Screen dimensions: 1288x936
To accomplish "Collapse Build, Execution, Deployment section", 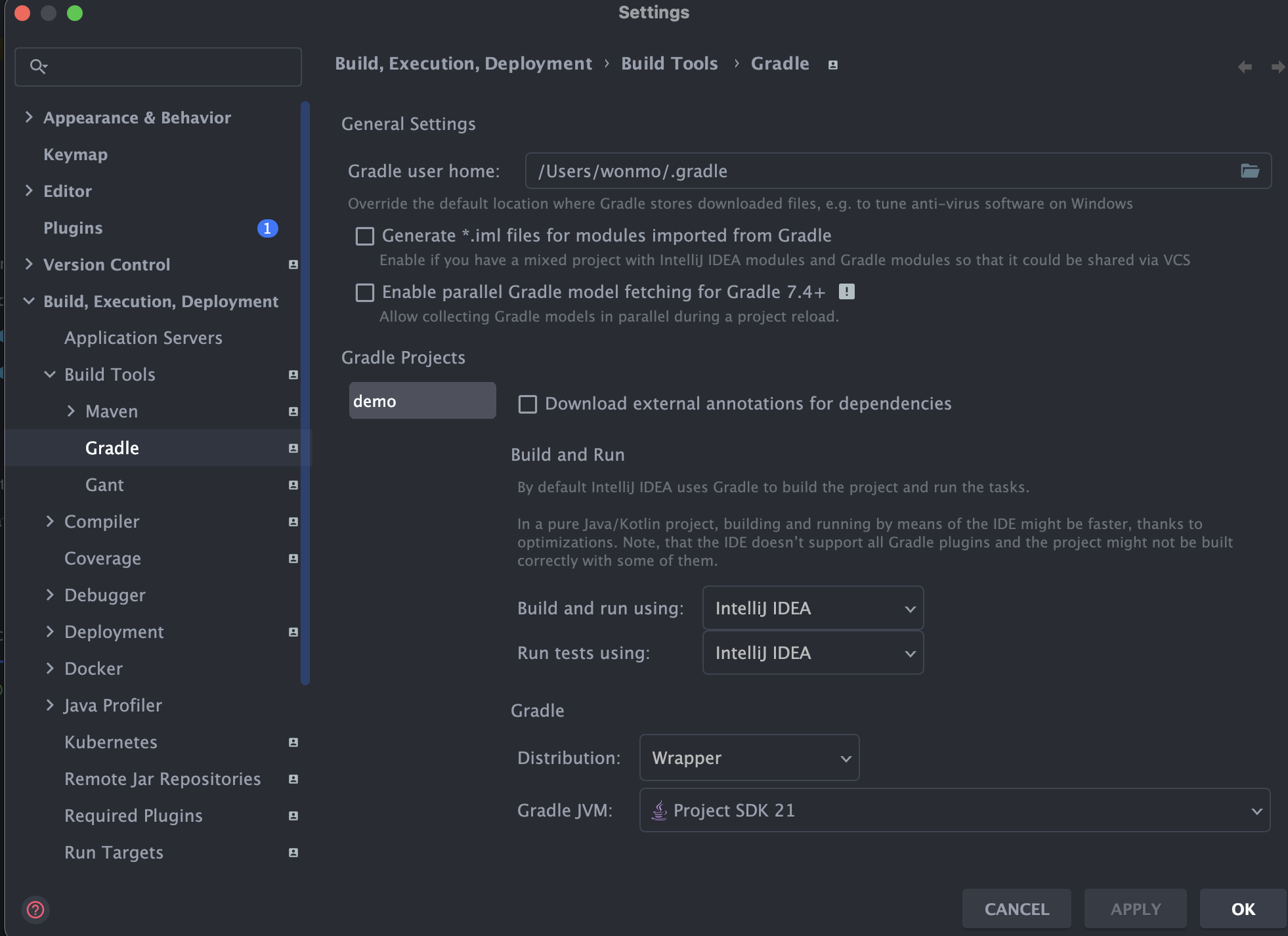I will tap(29, 301).
